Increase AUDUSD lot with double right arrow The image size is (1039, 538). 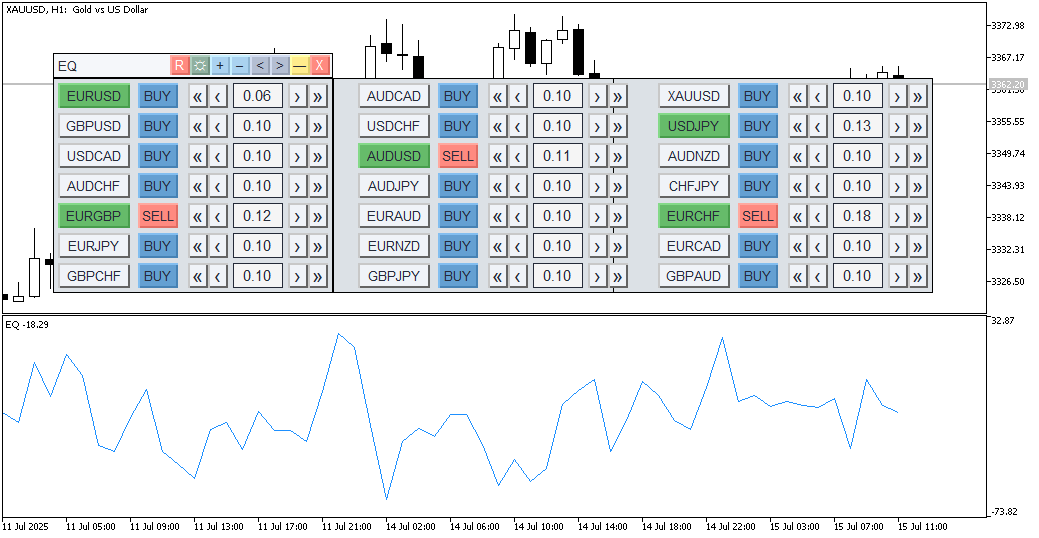[x=618, y=156]
